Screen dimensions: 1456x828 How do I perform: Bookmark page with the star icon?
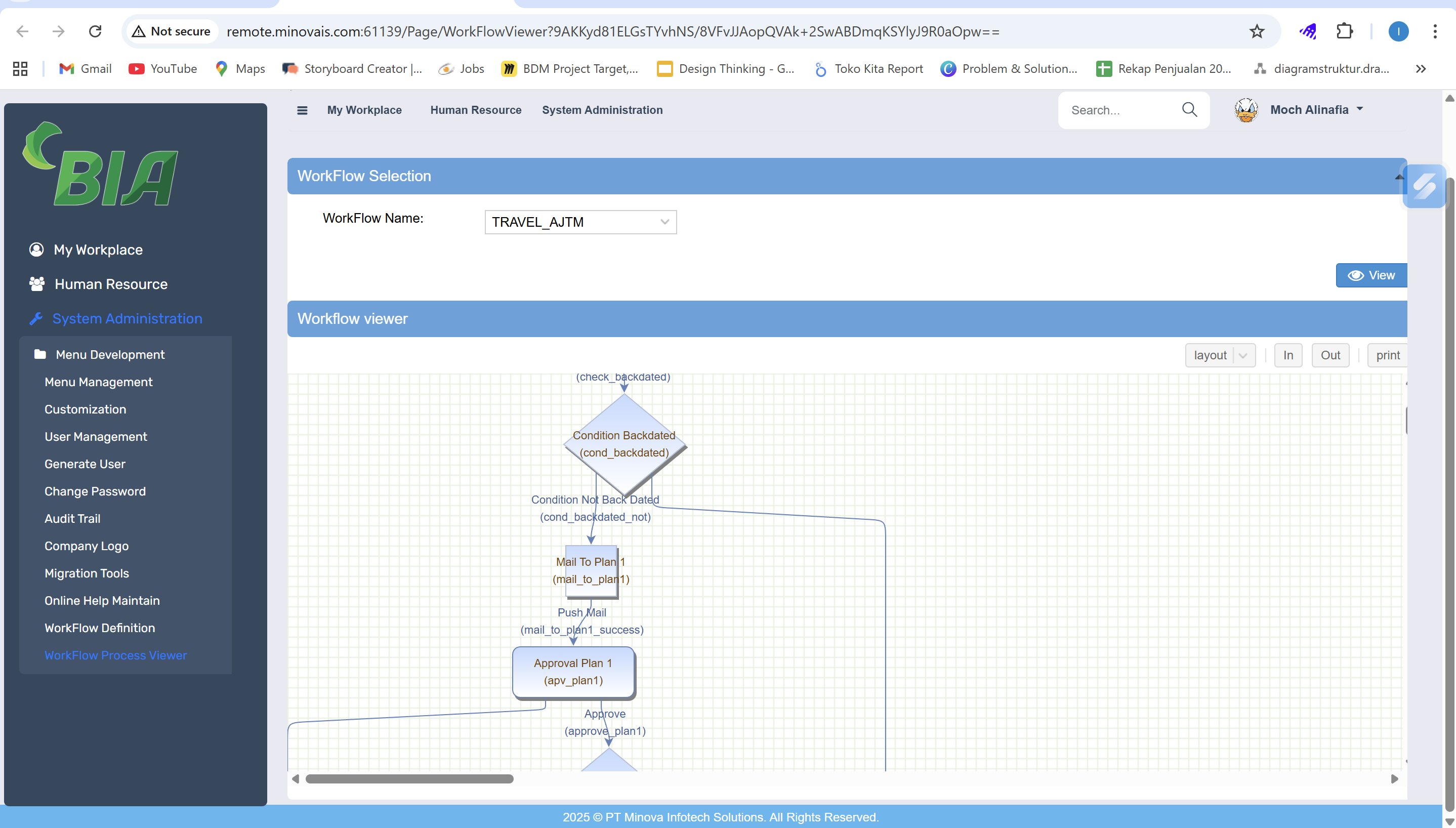coord(1257,31)
